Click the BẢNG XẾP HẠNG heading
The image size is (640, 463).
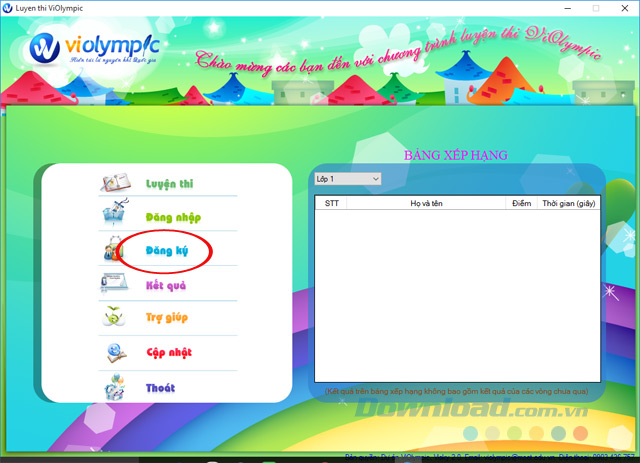[x=456, y=155]
